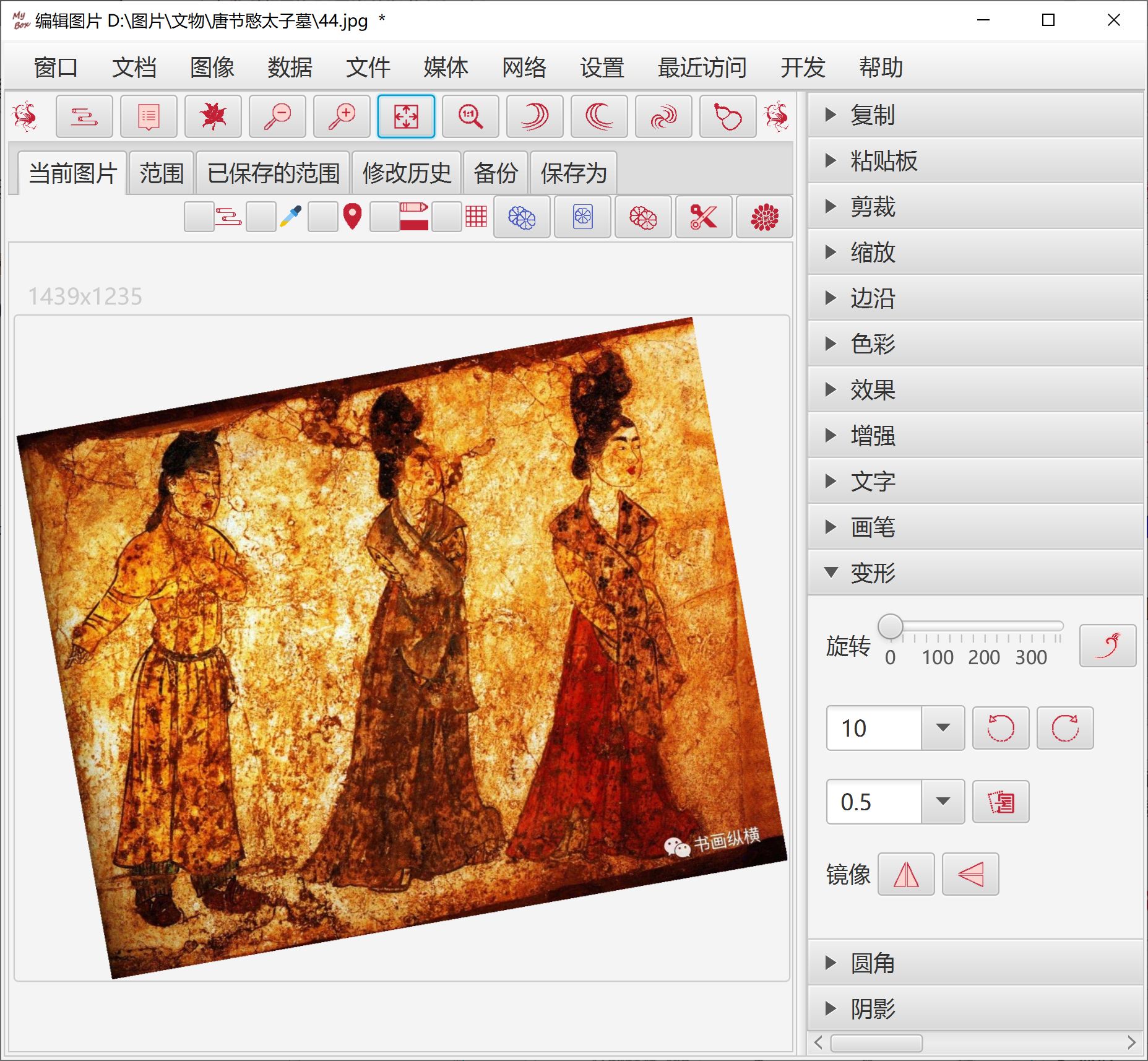Open the 媒体 menu
The height and width of the screenshot is (1061, 1148).
point(446,67)
